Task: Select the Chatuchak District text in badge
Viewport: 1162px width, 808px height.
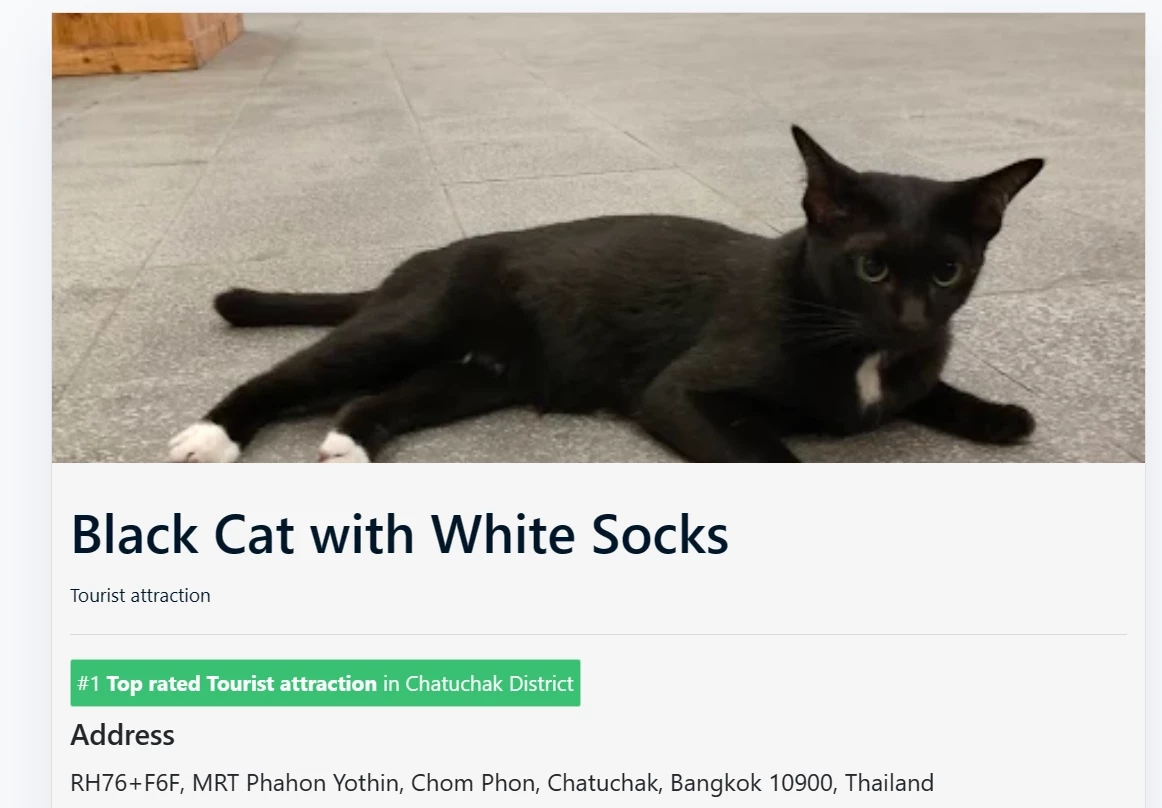Action: point(489,683)
